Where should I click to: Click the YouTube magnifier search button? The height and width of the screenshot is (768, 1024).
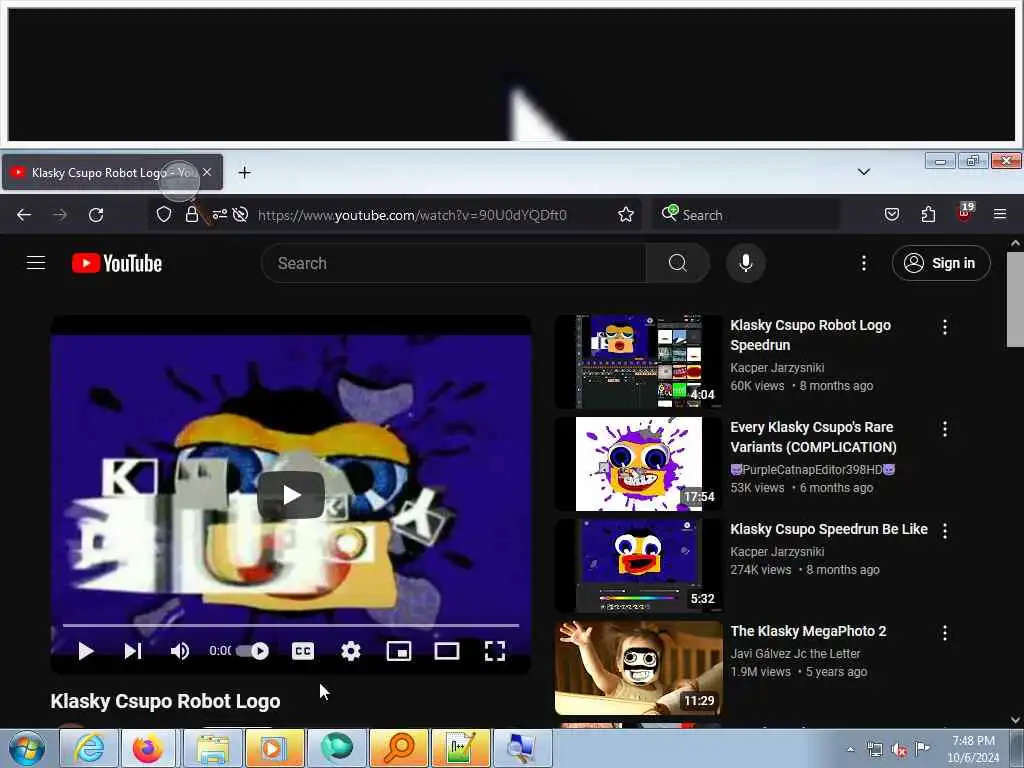pyautogui.click(x=678, y=263)
